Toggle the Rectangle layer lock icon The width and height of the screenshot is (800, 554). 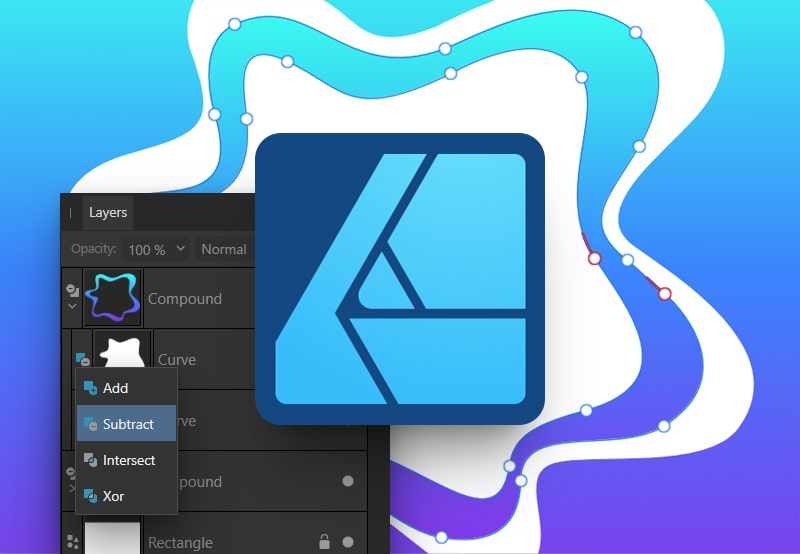coord(324,541)
